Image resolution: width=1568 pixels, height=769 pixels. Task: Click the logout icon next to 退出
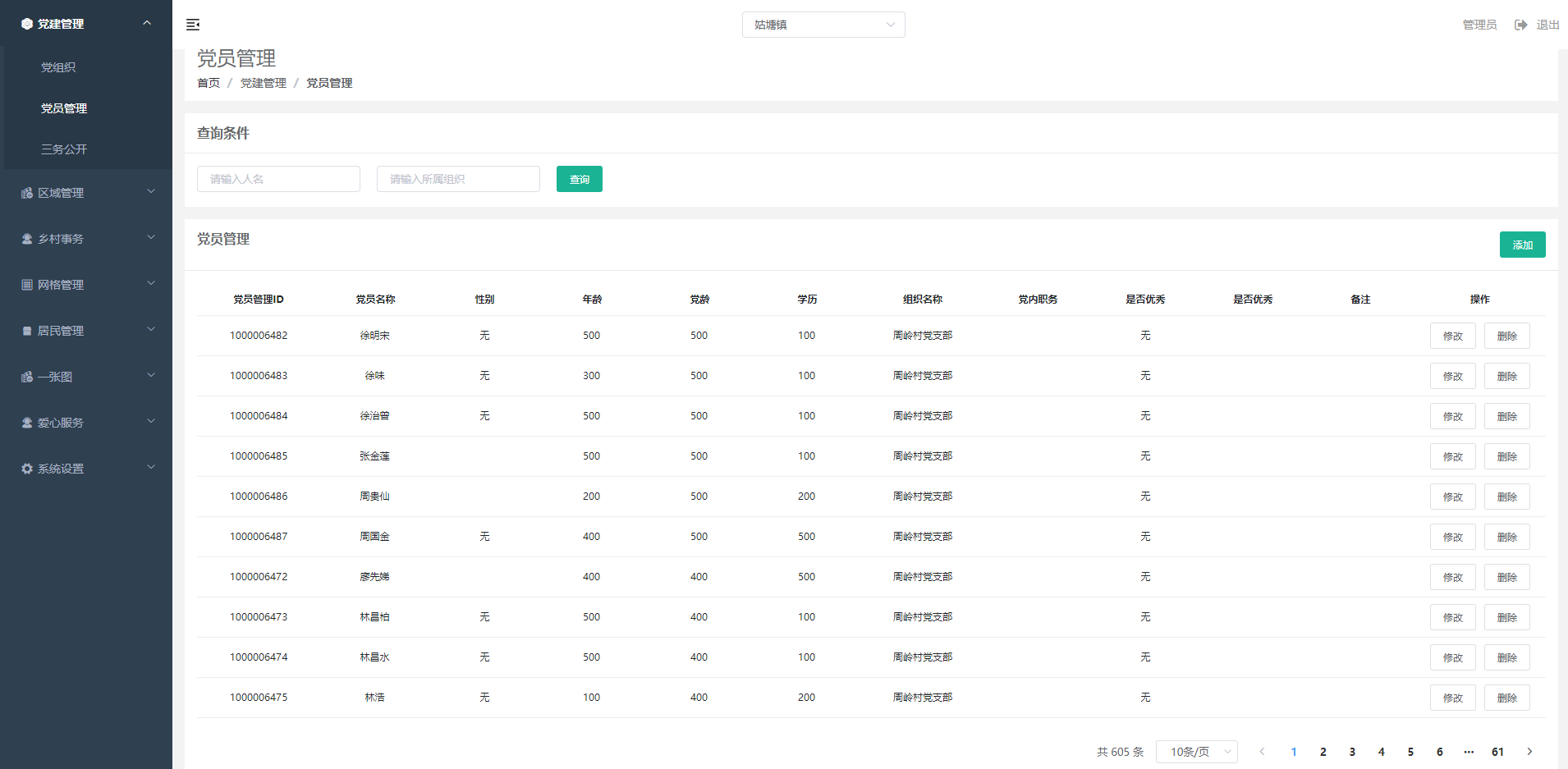(1520, 25)
